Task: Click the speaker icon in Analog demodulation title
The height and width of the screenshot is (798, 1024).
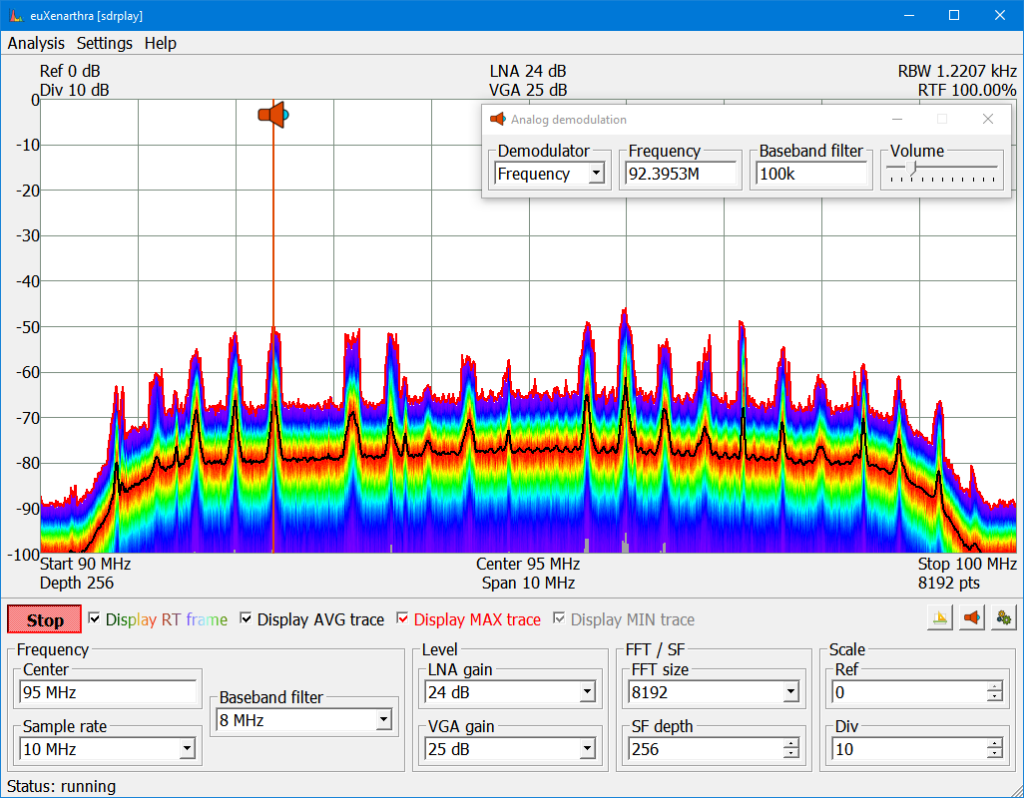Action: point(498,119)
